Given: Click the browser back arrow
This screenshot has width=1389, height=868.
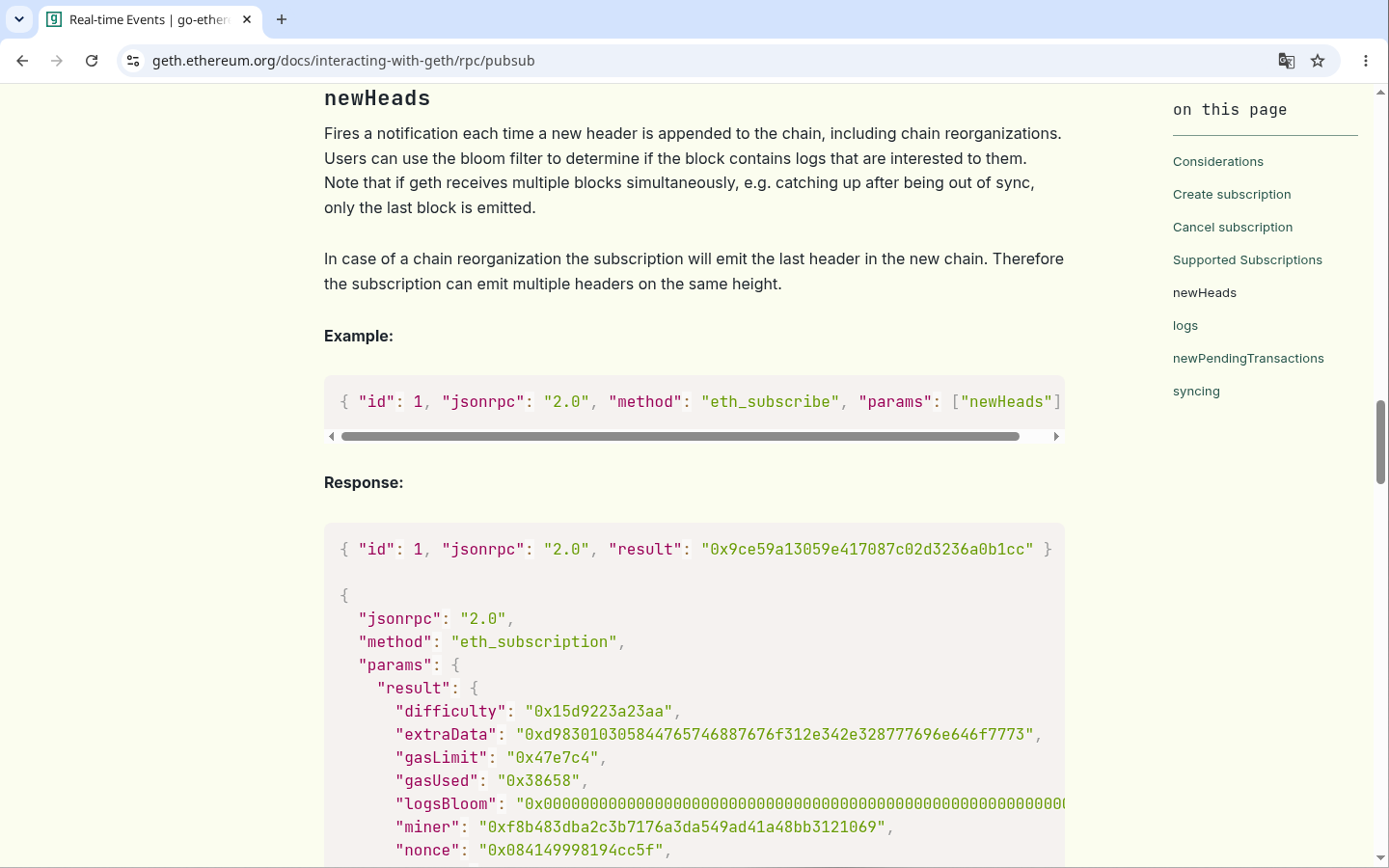Looking at the screenshot, I should (22, 61).
